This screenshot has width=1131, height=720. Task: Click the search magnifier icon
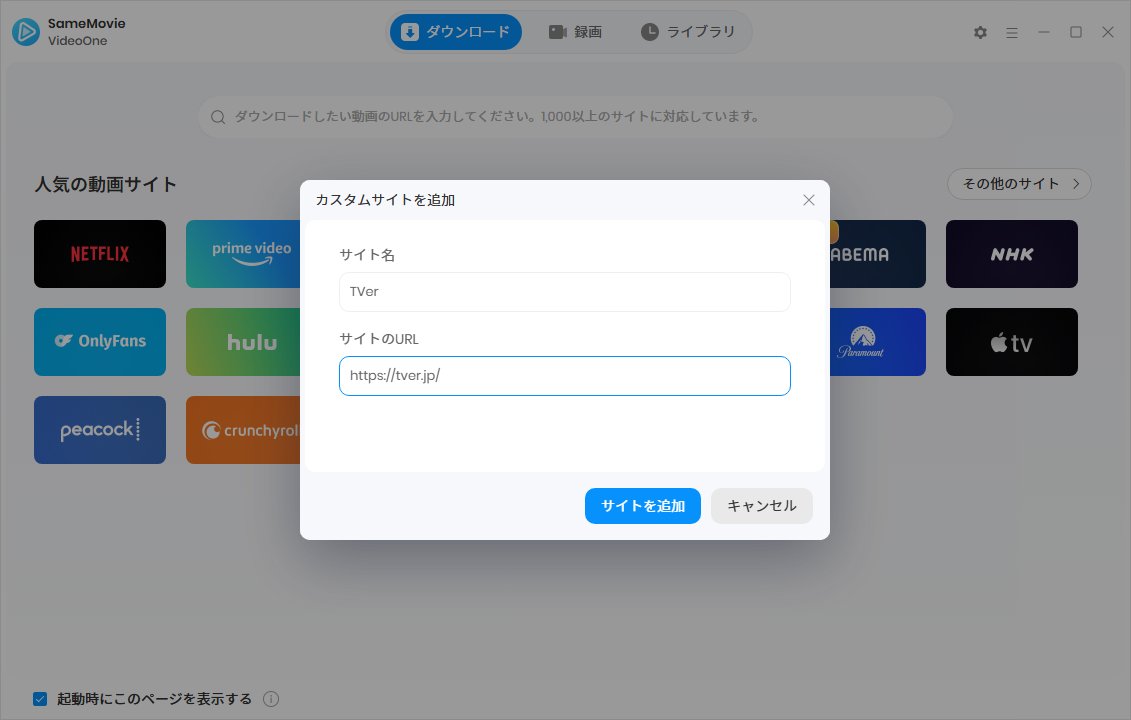click(218, 117)
